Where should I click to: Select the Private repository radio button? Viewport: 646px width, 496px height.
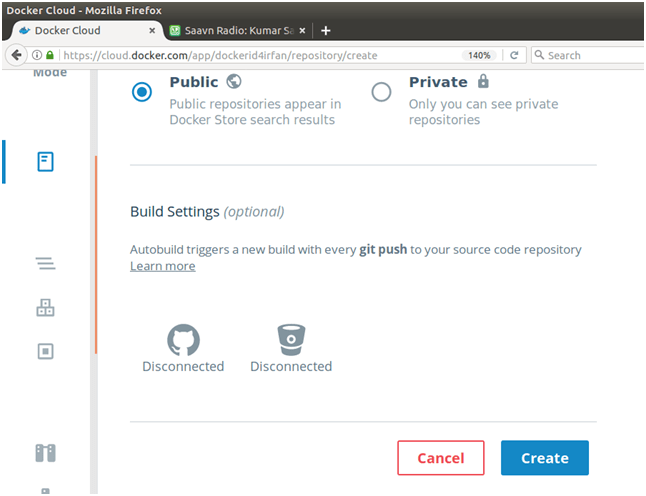pyautogui.click(x=381, y=92)
